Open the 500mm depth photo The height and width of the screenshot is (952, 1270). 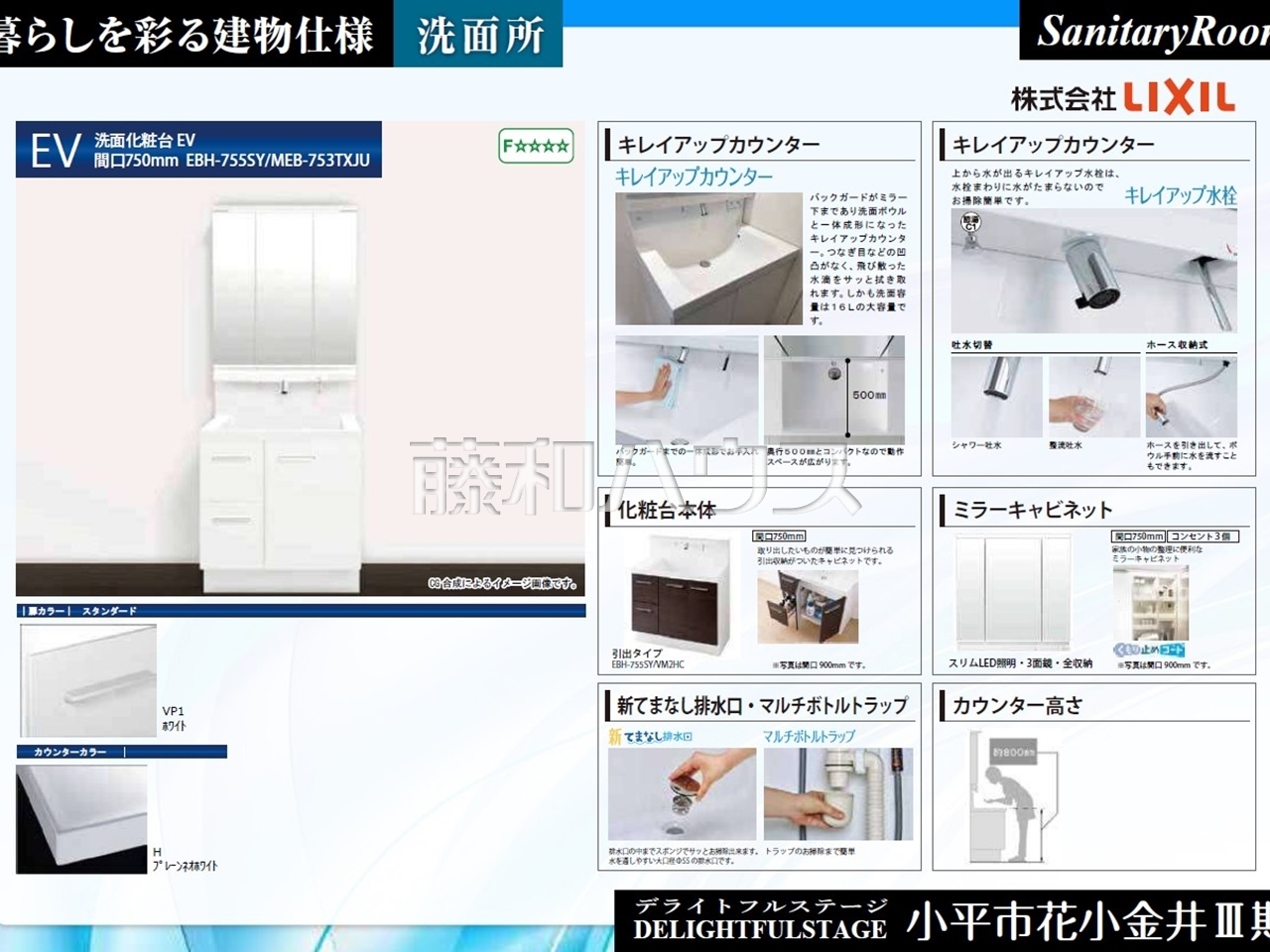tap(834, 389)
